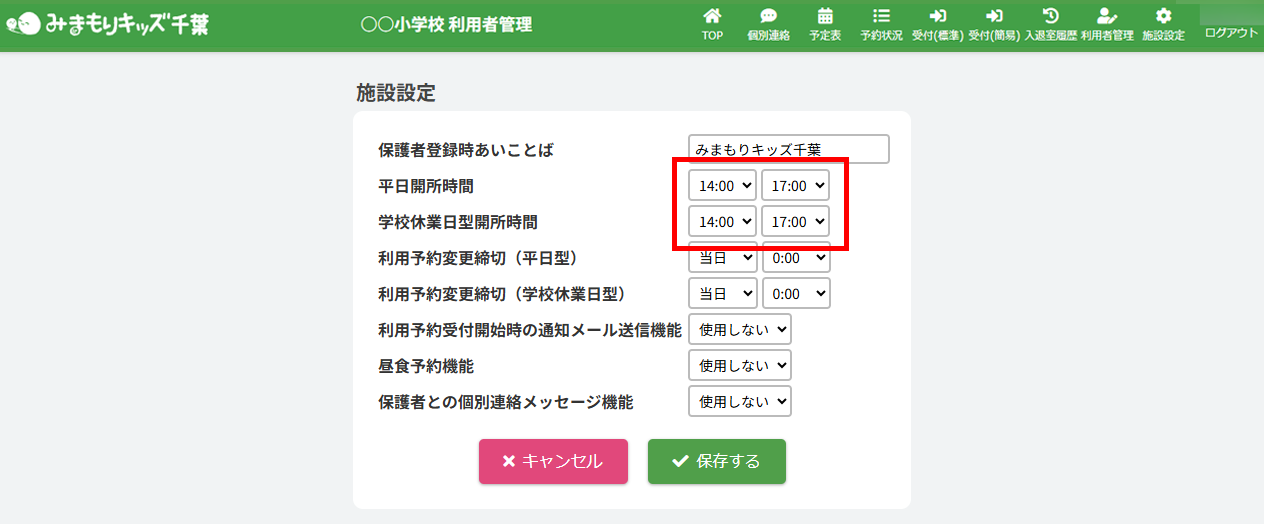This screenshot has width=1264, height=524.
Task: Open 昼食予約機能 dropdown
Action: pyautogui.click(x=739, y=366)
